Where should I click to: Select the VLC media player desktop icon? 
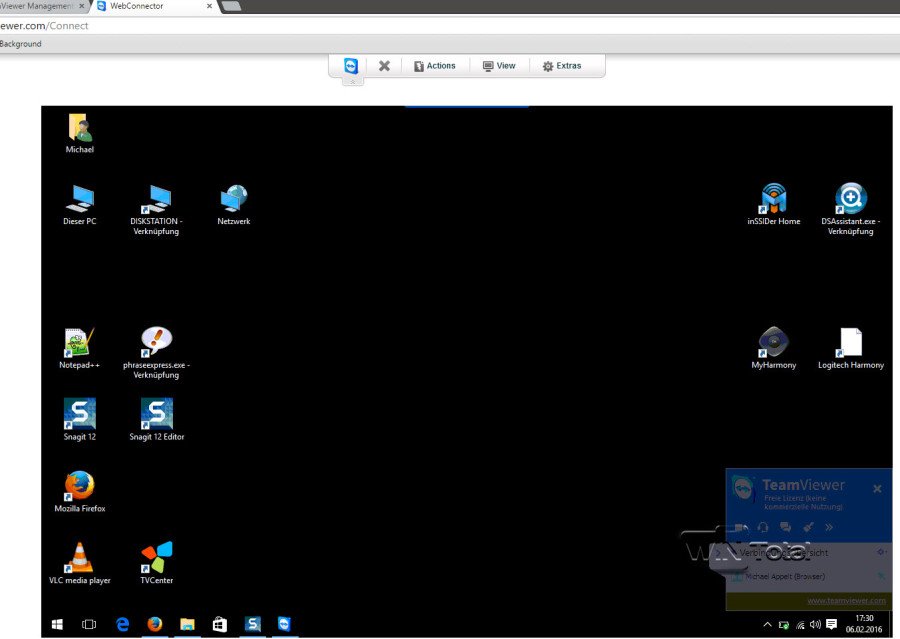[x=79, y=558]
